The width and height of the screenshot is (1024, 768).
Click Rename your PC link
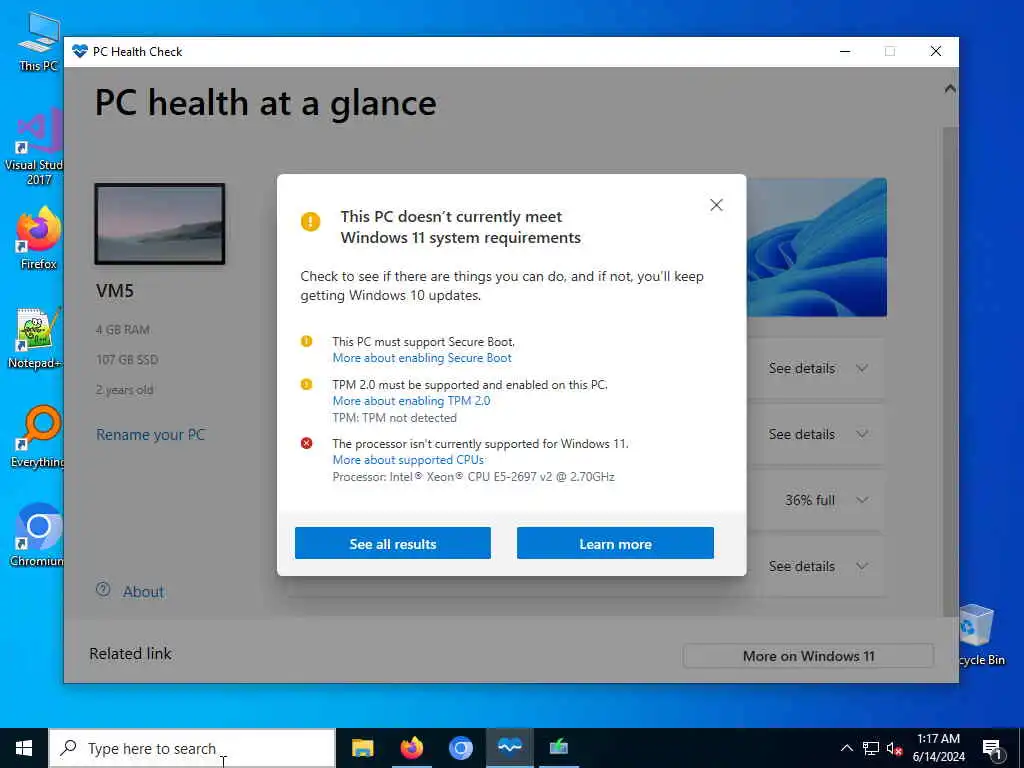[x=151, y=435]
